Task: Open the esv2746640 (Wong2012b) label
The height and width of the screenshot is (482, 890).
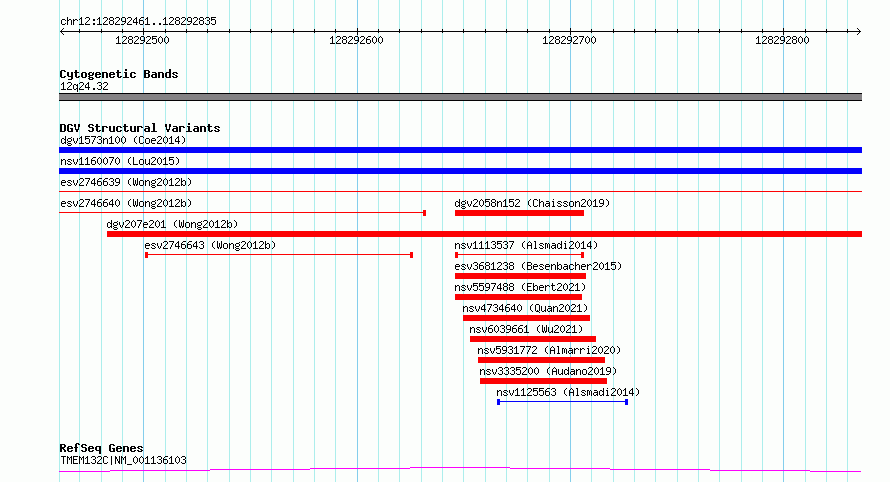Action: tap(126, 203)
